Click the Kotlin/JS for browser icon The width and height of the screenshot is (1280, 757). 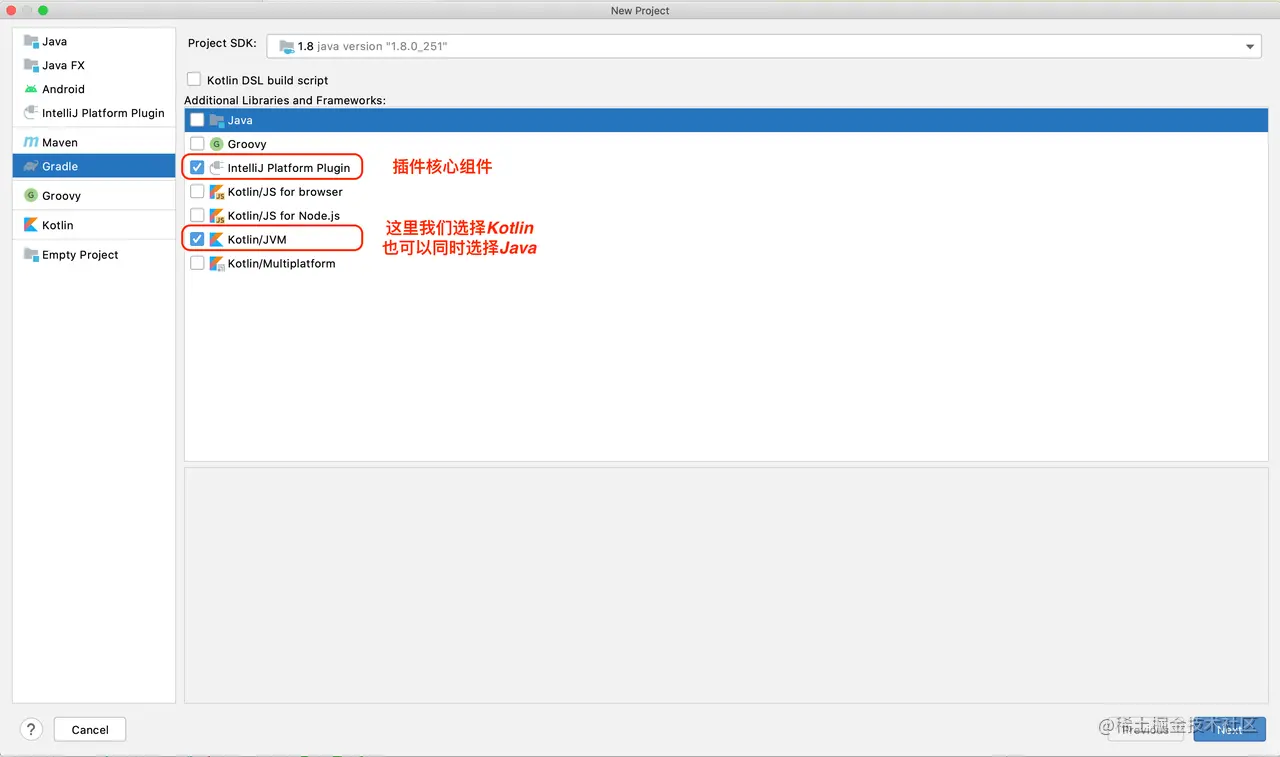217,192
